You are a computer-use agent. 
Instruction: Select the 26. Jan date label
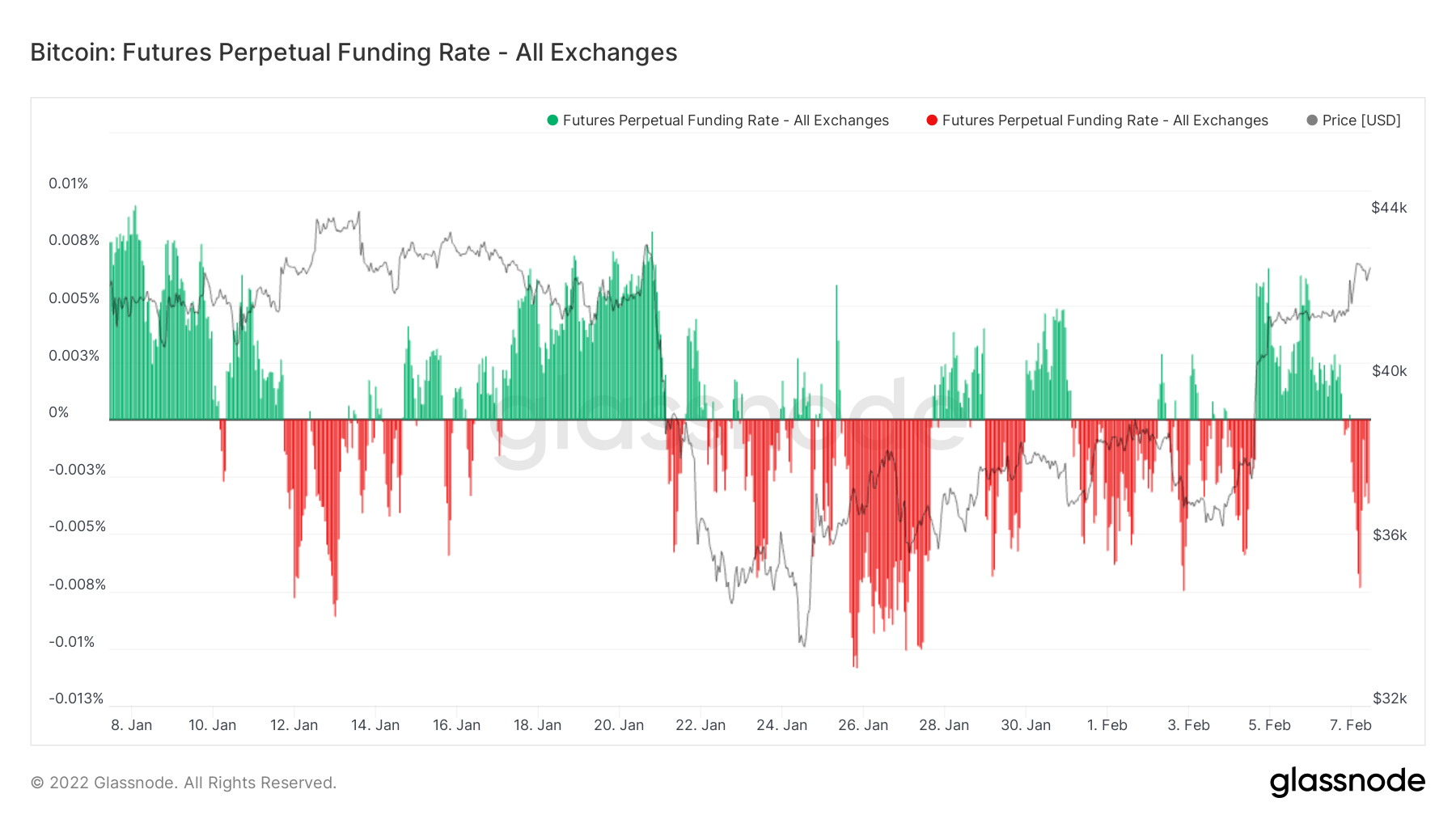(x=863, y=725)
